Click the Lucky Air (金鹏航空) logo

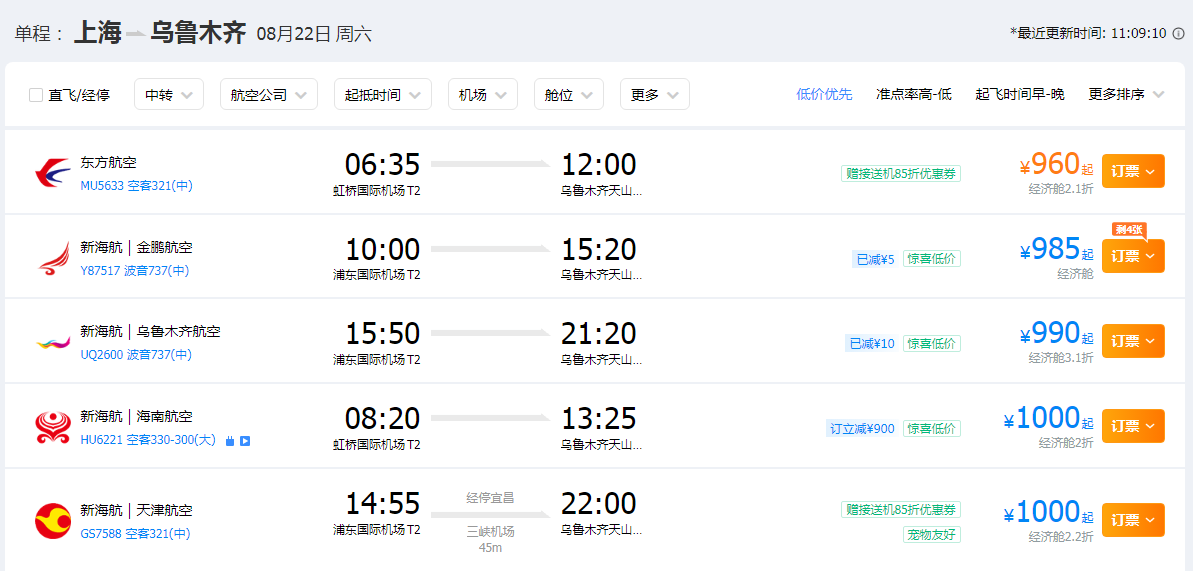point(53,258)
